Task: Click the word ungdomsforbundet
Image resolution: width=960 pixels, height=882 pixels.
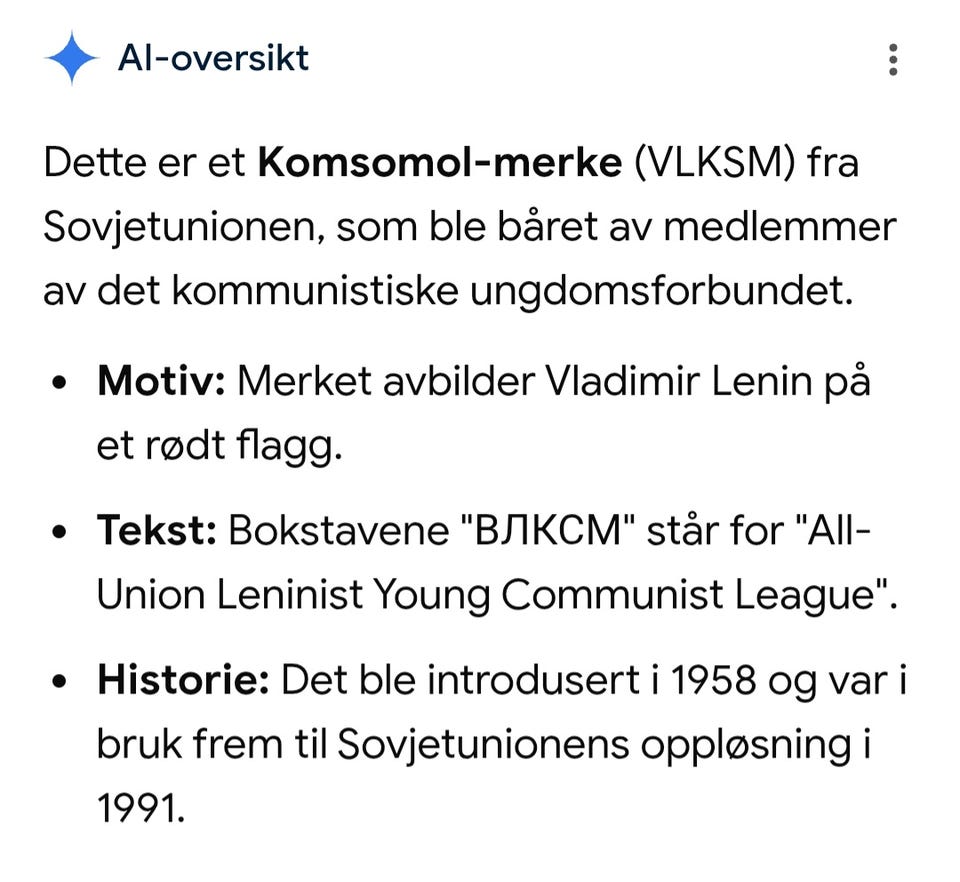Action: click(661, 291)
